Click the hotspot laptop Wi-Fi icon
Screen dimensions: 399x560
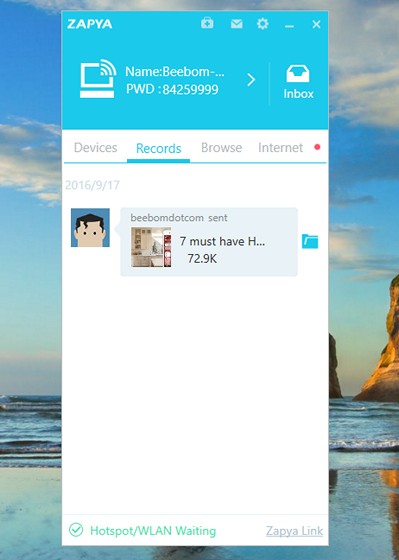pos(98,79)
